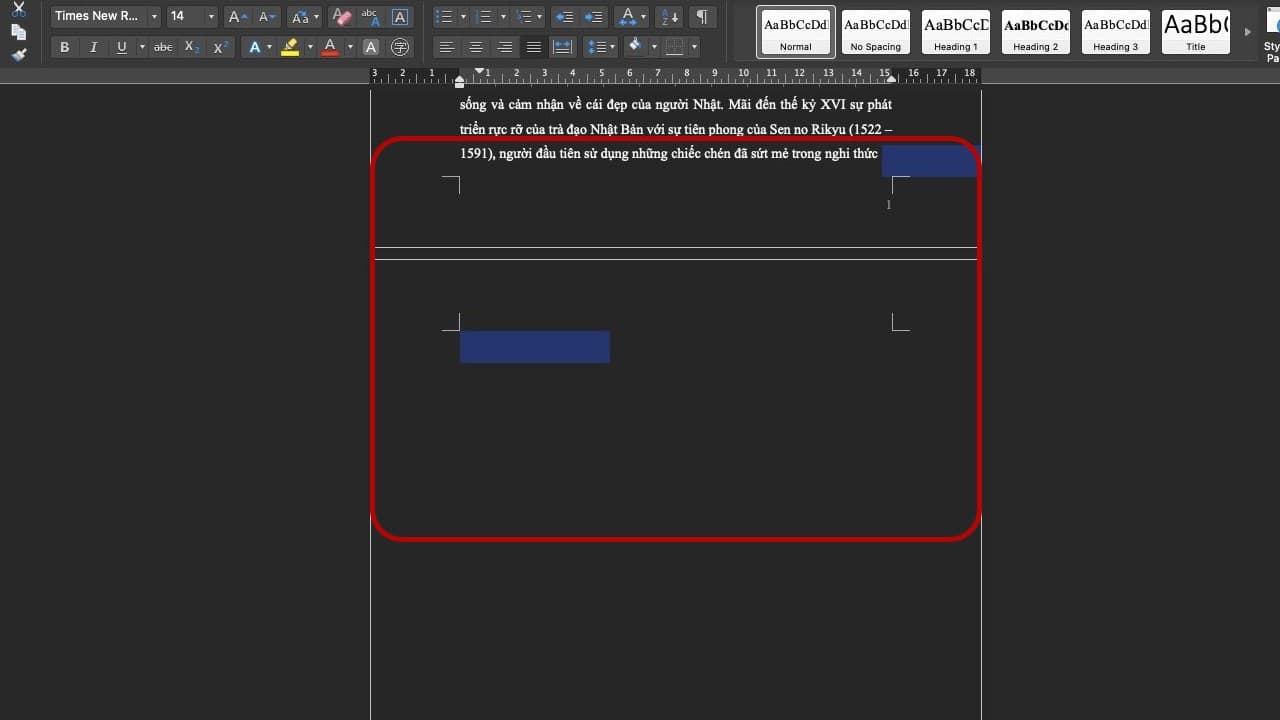Image resolution: width=1280 pixels, height=720 pixels.
Task: Toggle subscript formatting
Action: tap(192, 47)
